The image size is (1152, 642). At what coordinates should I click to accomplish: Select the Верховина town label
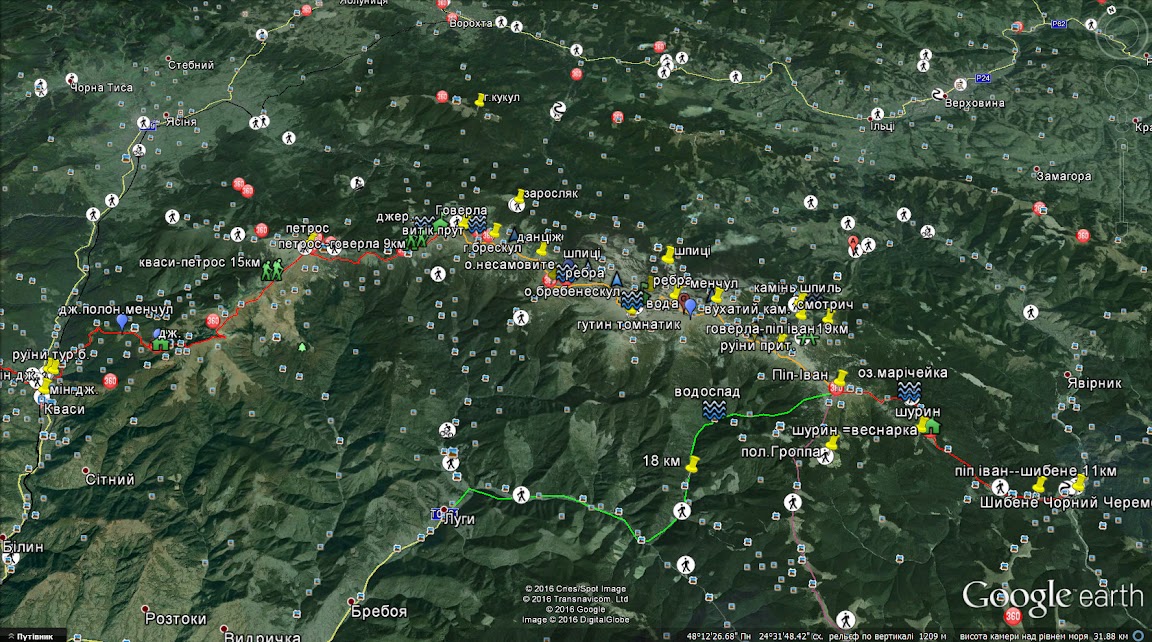[x=974, y=104]
